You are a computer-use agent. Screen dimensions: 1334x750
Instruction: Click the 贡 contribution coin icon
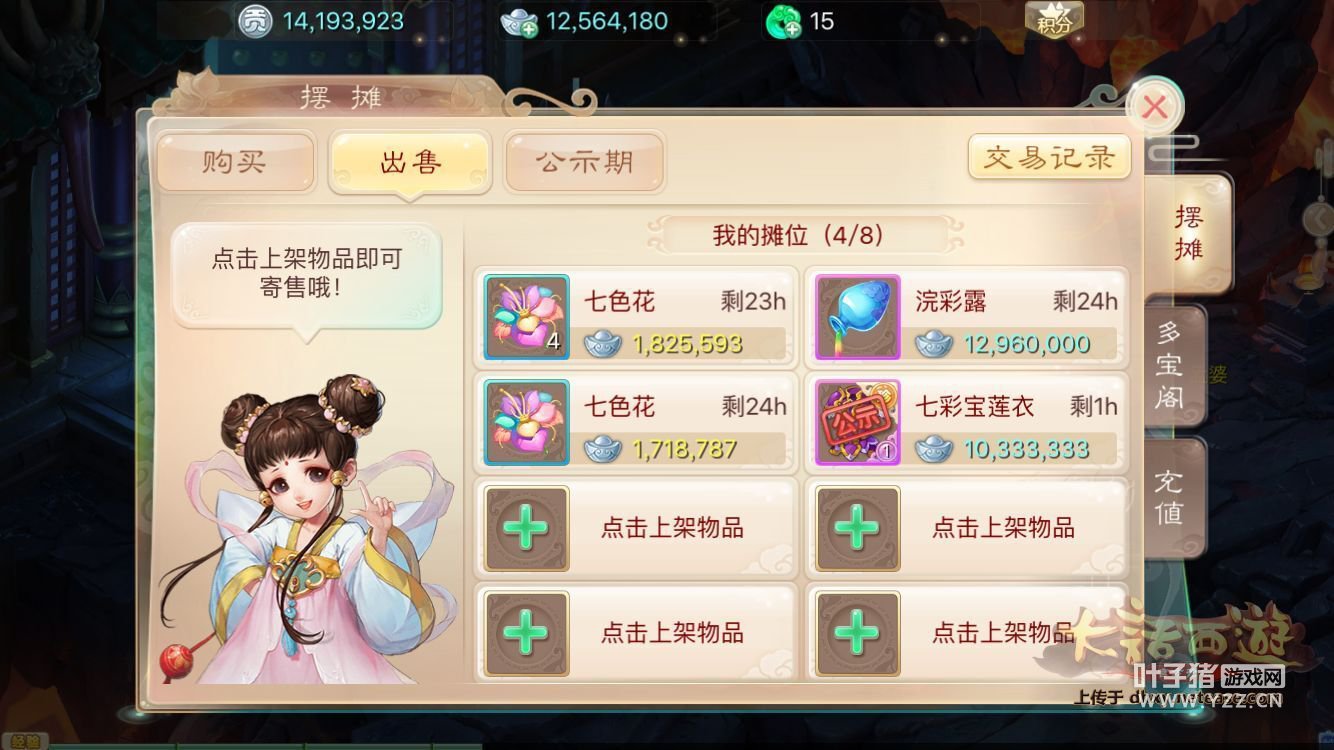257,21
